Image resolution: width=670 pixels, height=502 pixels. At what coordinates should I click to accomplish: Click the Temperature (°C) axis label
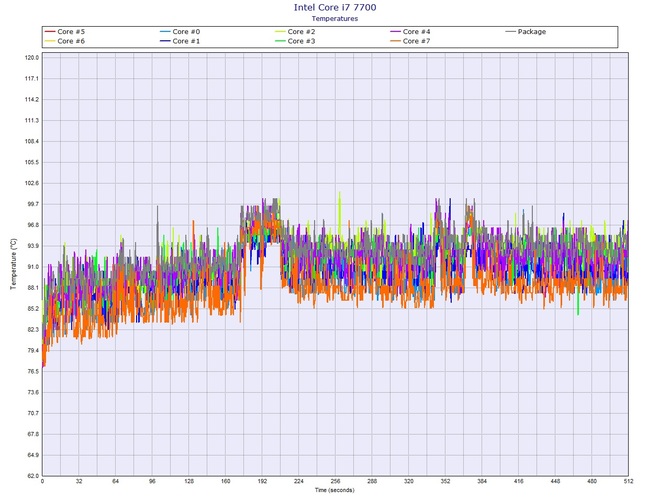(14, 264)
